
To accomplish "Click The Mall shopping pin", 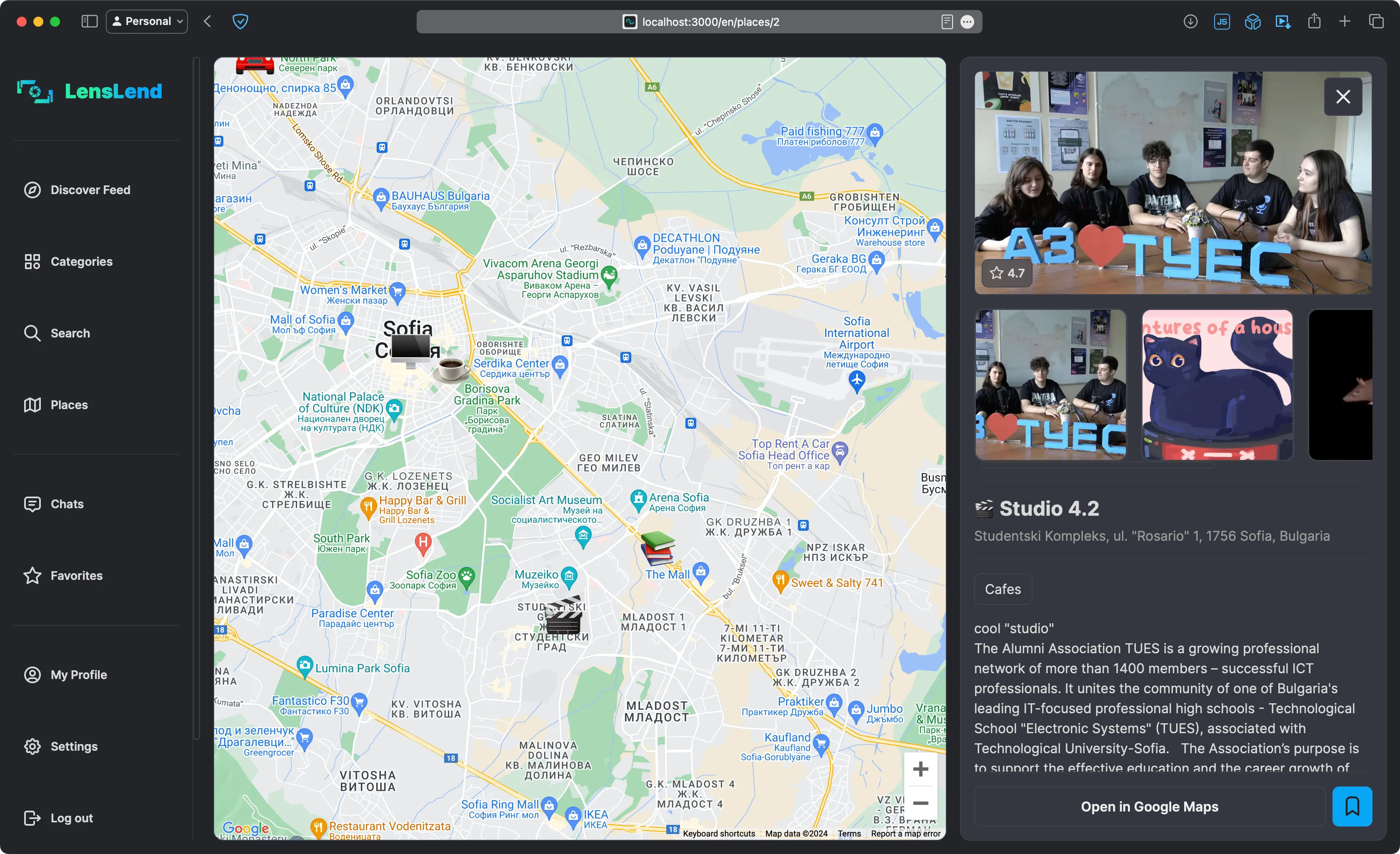I will tap(700, 573).
